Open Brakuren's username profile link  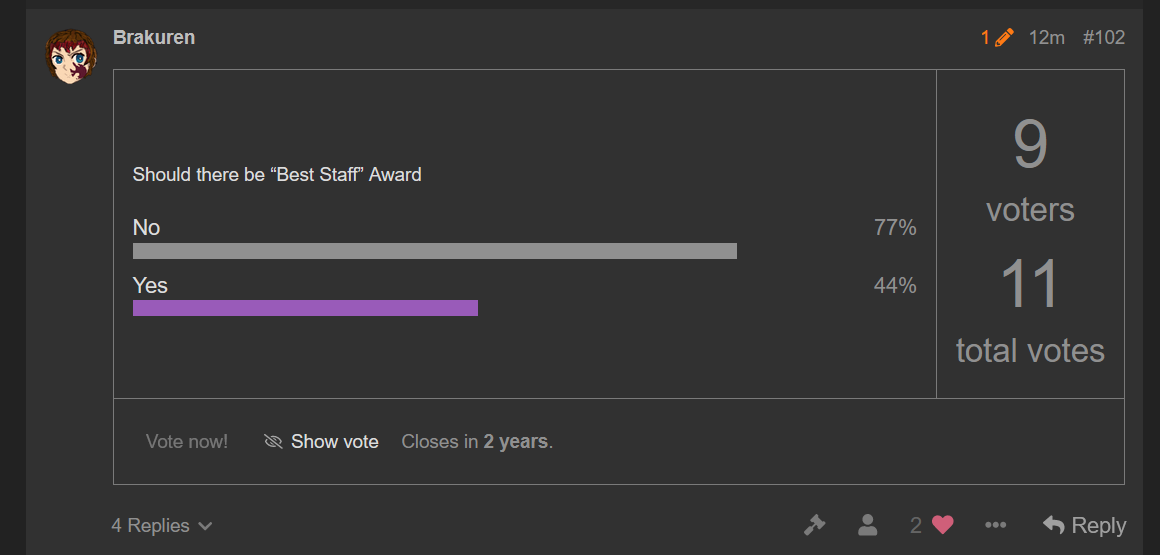coord(154,37)
